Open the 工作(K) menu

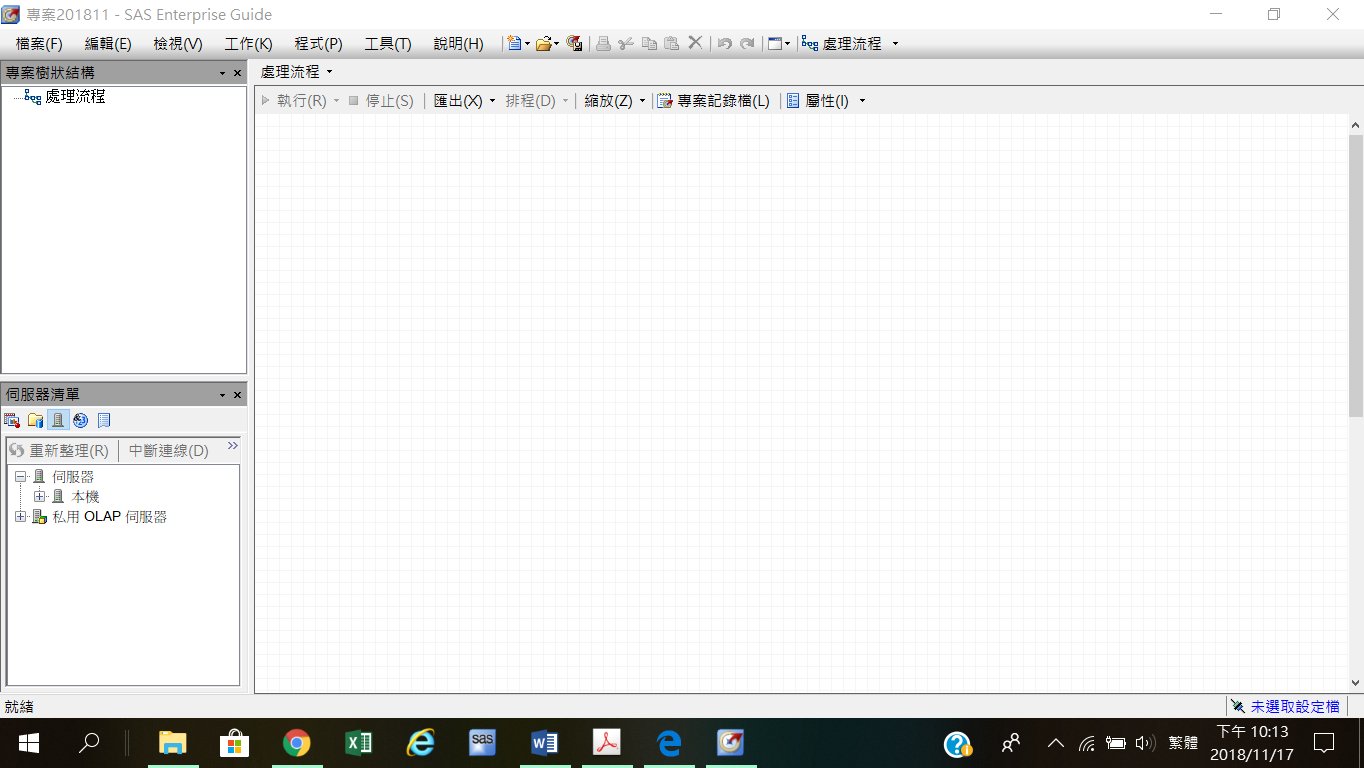248,44
